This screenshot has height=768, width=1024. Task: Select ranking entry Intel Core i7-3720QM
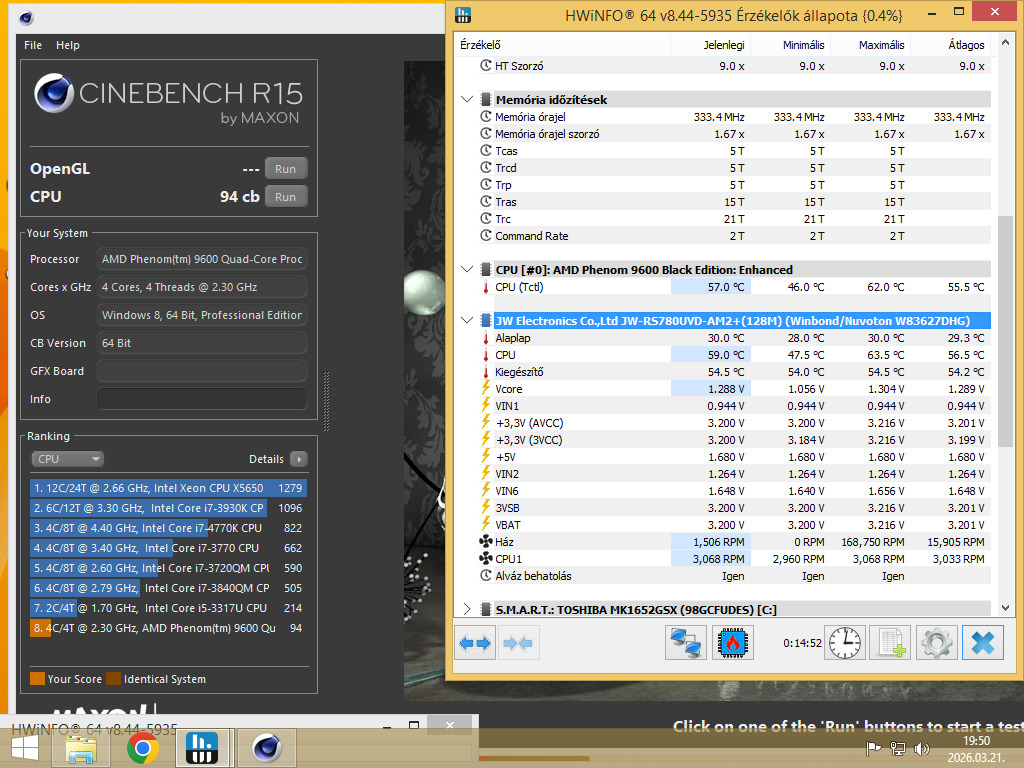tap(168, 568)
